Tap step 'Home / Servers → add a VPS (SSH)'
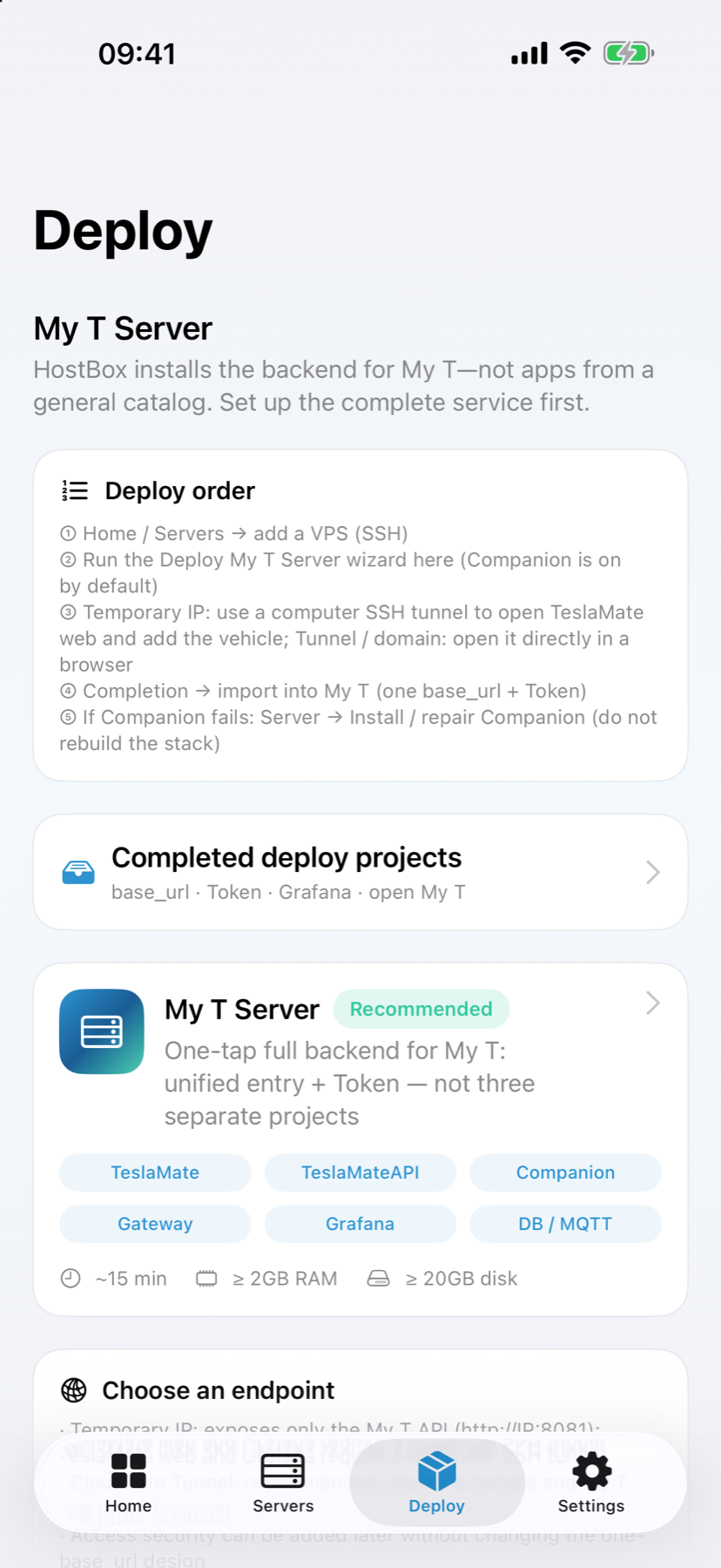This screenshot has height=1568, width=721. [233, 533]
